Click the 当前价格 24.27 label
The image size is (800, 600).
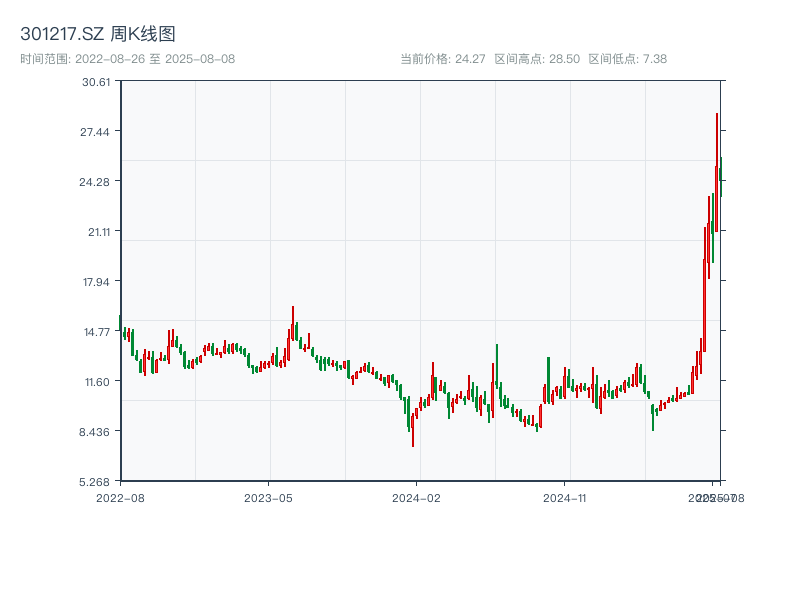click(442, 59)
